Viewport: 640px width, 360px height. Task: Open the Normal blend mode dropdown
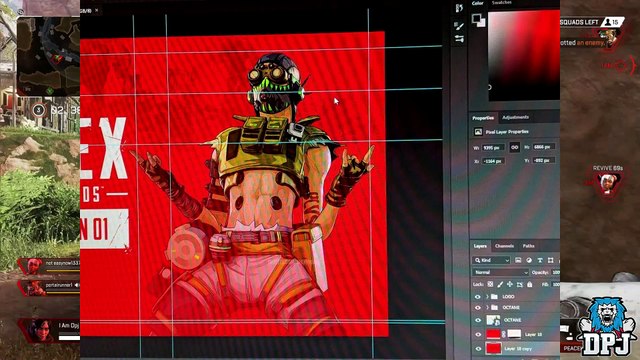tap(500, 272)
